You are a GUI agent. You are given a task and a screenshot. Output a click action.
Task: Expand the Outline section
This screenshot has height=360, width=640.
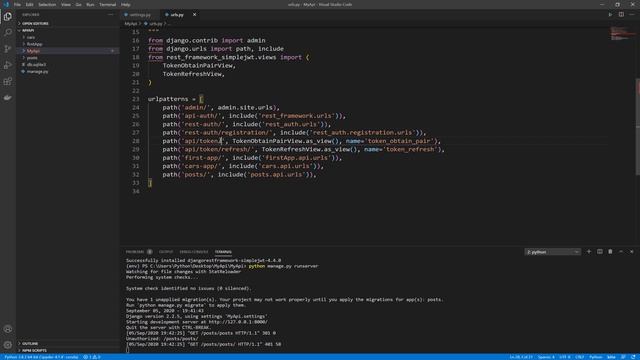click(67, 344)
